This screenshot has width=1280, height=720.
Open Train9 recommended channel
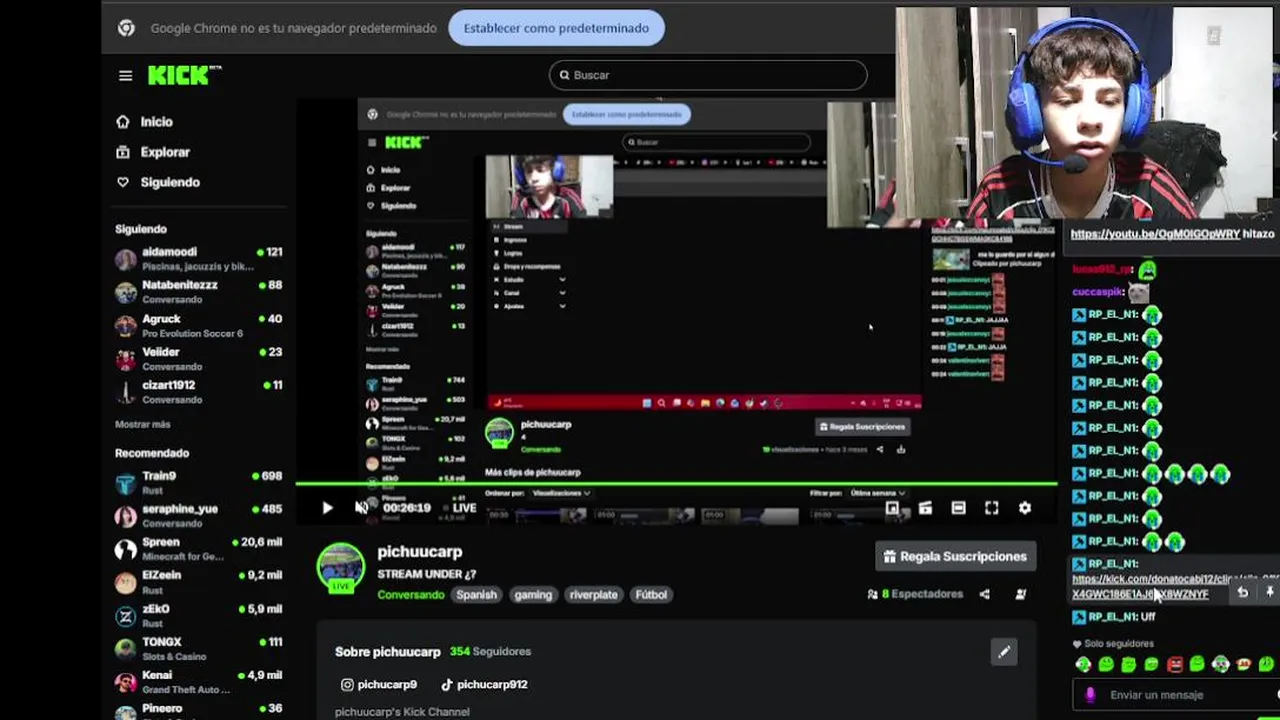click(x=199, y=483)
